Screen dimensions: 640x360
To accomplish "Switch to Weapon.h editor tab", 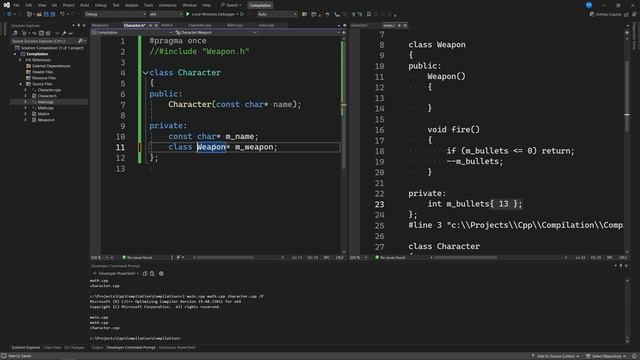I will pos(100,25).
